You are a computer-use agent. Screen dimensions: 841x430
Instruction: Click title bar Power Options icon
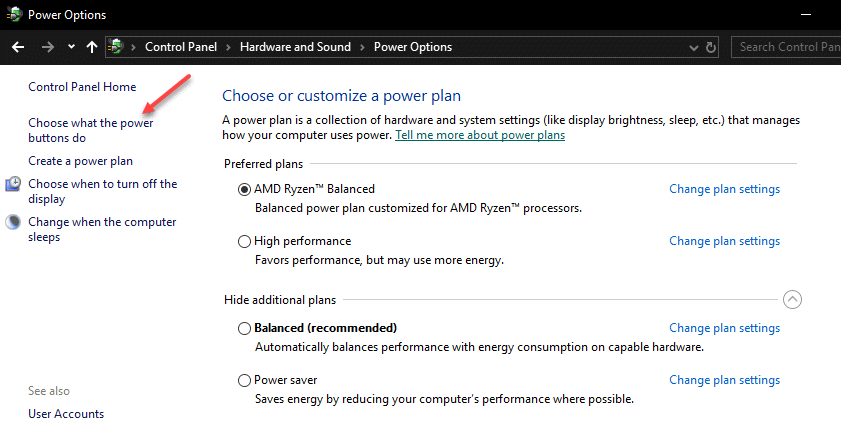click(x=13, y=15)
